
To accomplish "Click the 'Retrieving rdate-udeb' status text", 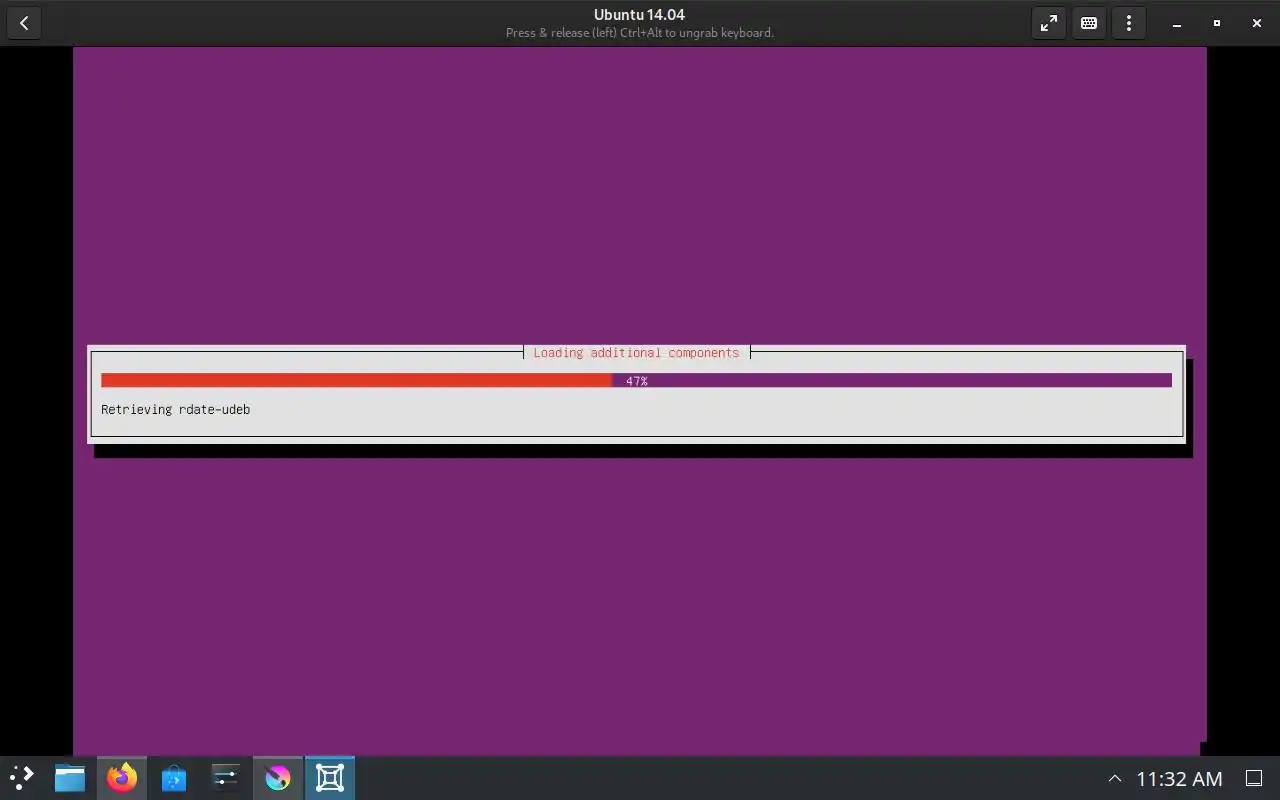I will click(175, 409).
